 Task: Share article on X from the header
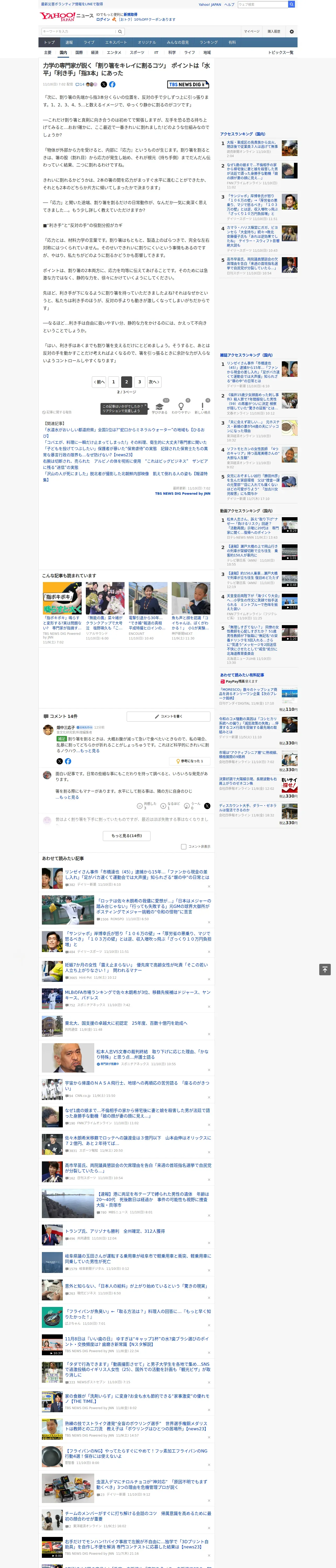point(104,85)
